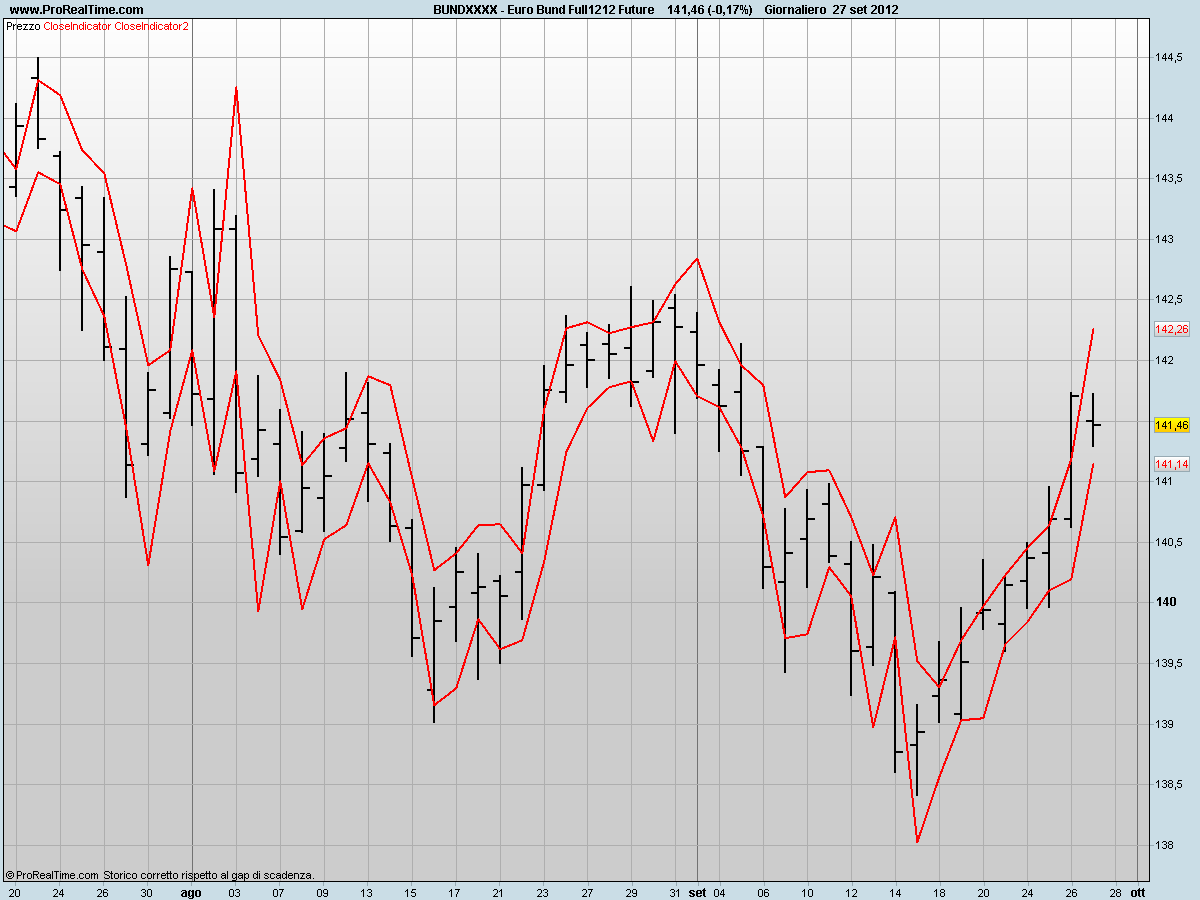Click the 28 date label on time axis
1200x900 pixels.
coord(1115,891)
